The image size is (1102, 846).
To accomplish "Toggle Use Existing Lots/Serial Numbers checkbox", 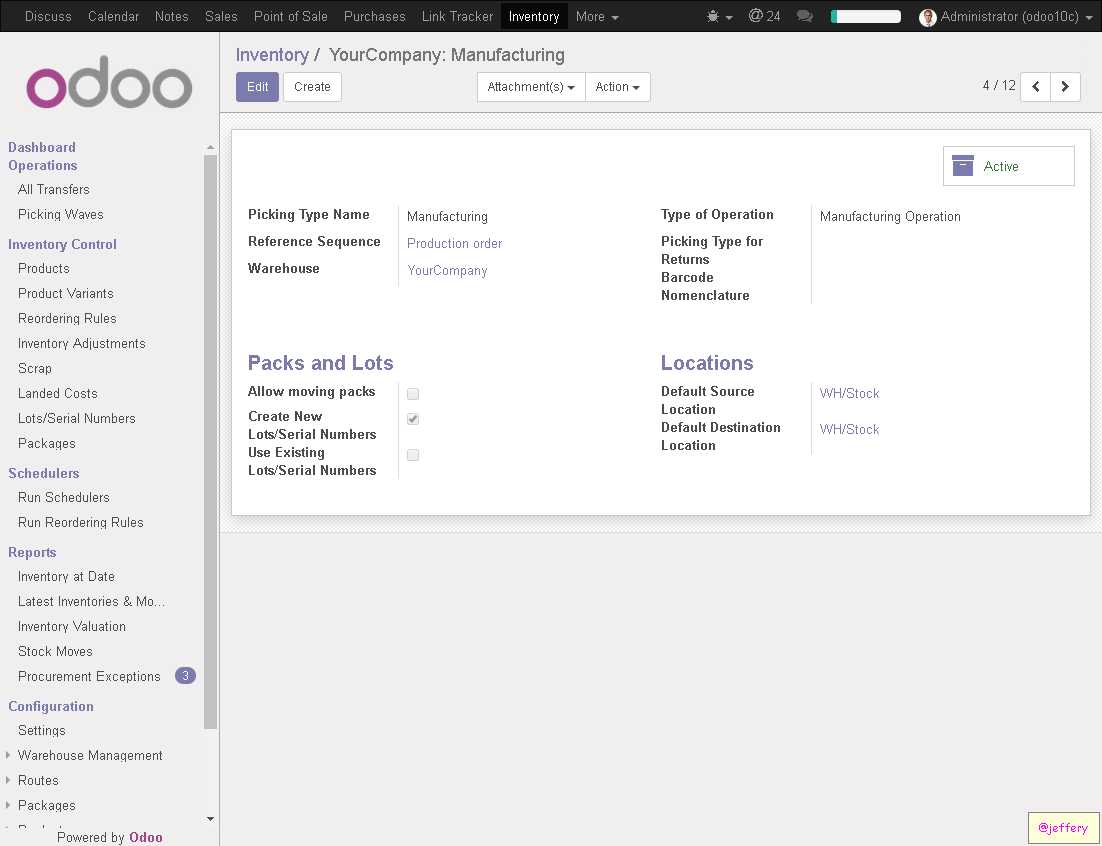I will (413, 455).
